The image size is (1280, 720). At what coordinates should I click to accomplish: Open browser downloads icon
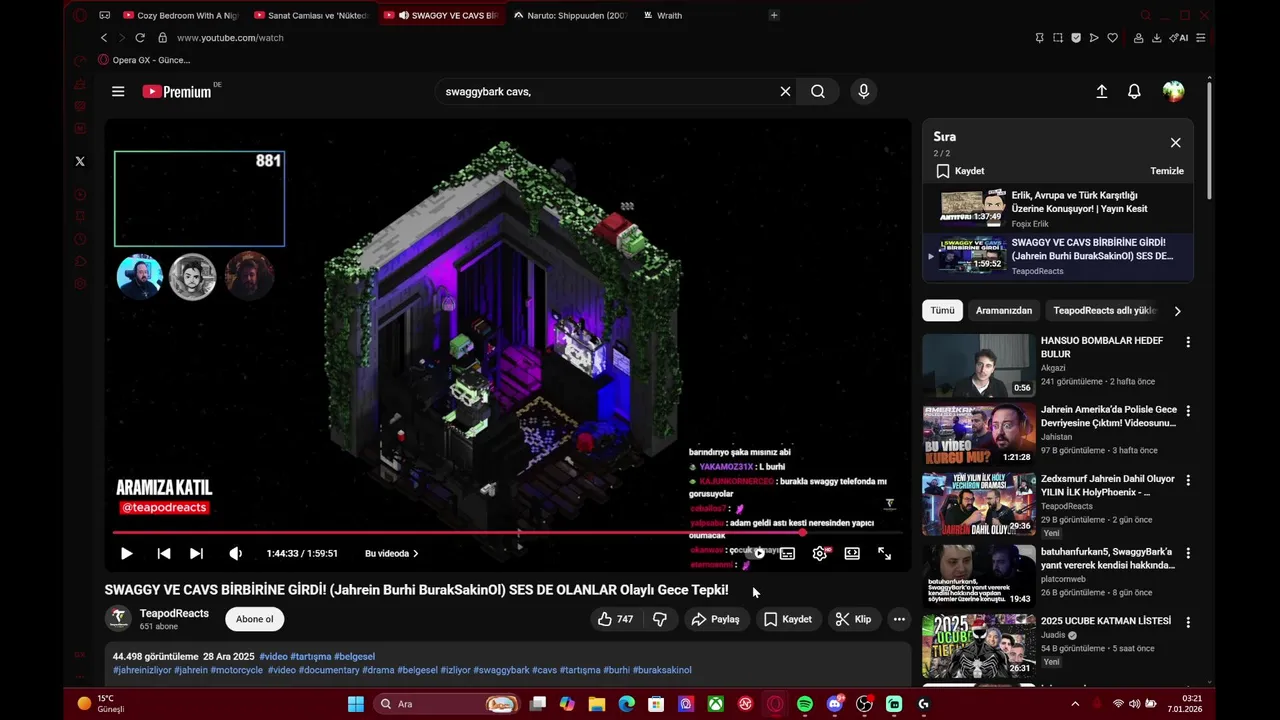point(1157,38)
